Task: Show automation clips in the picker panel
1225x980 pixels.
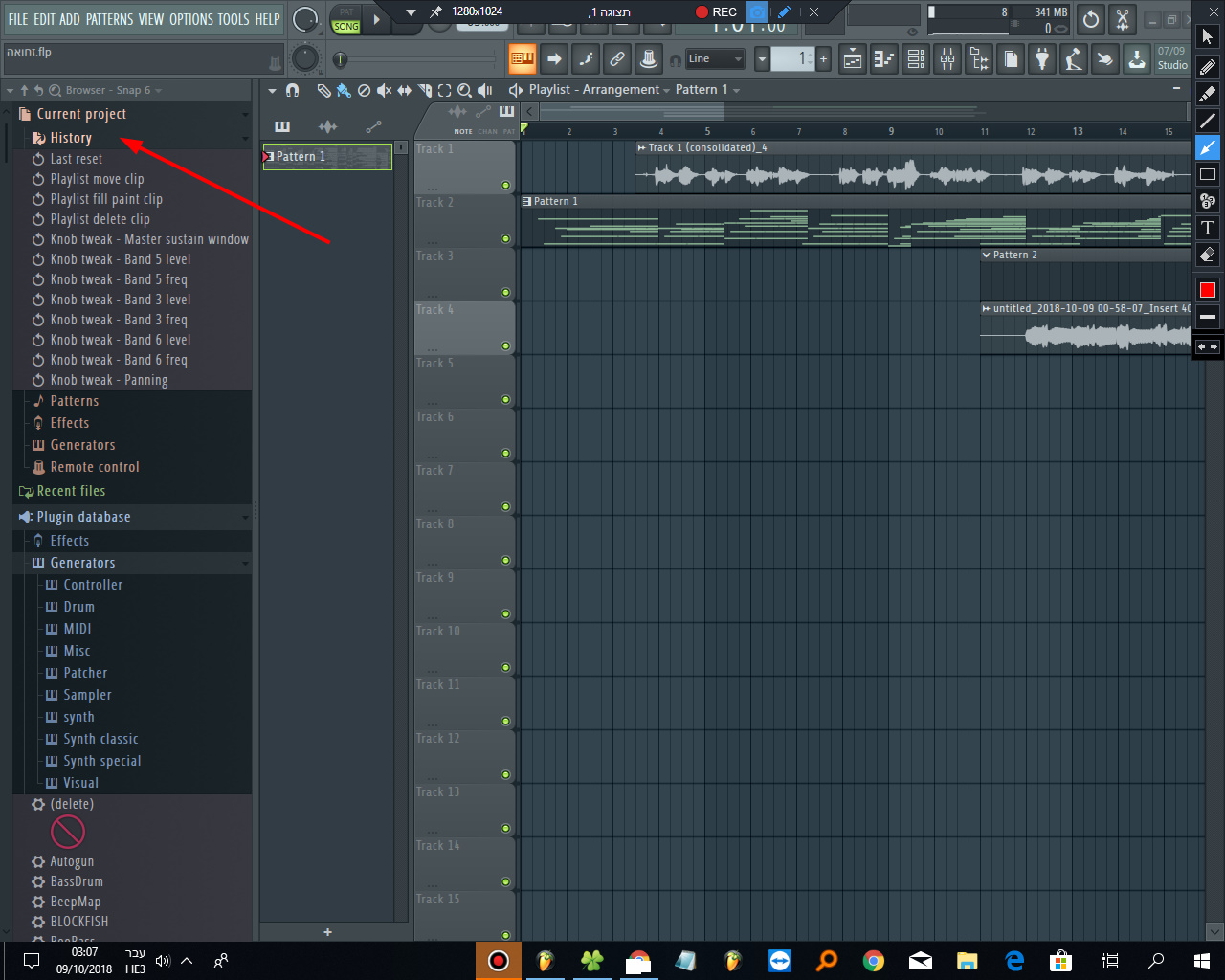Action: [x=373, y=126]
